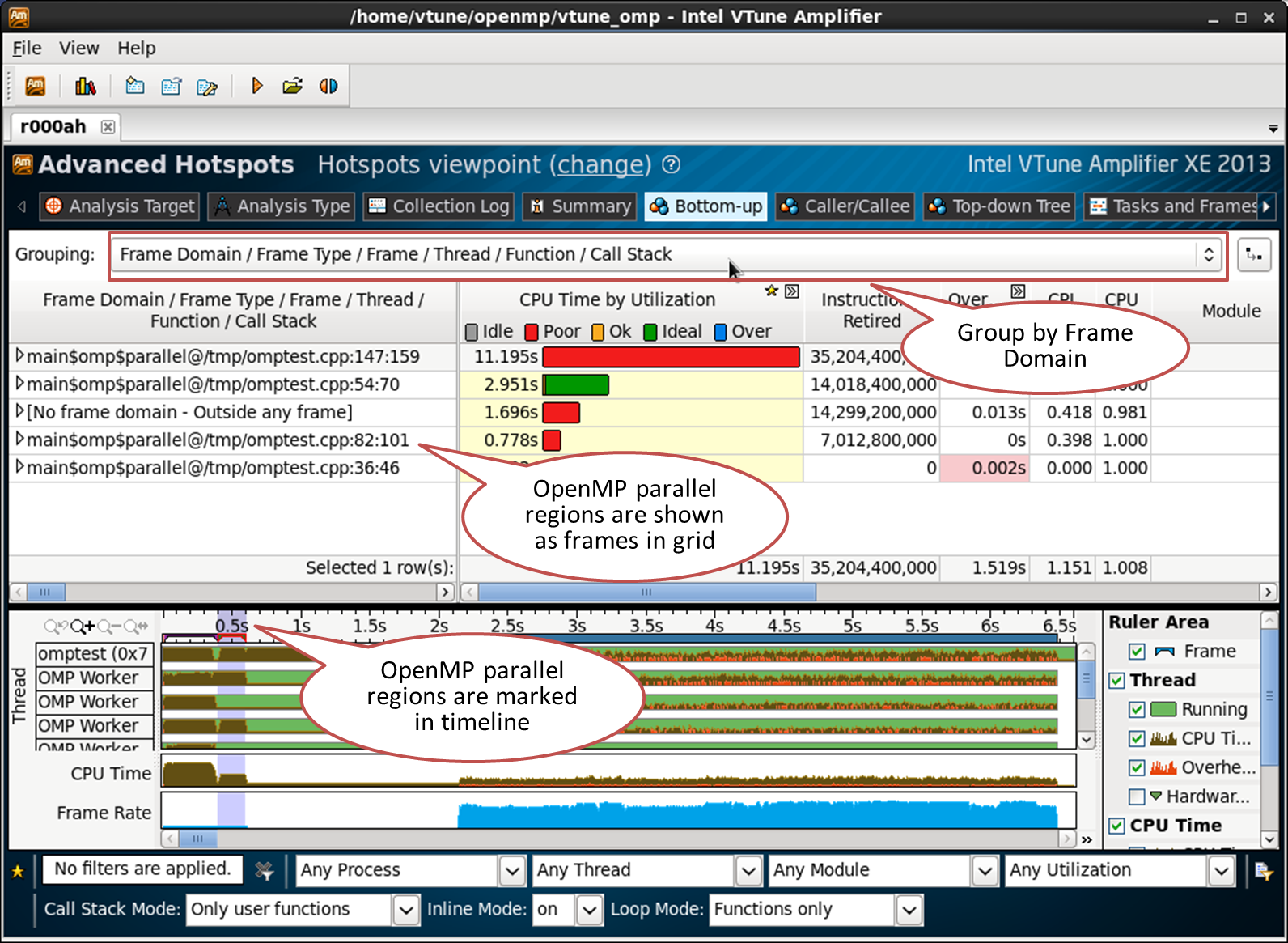Click the reset zoom timeline icon
1288x943 pixels.
pos(136,627)
